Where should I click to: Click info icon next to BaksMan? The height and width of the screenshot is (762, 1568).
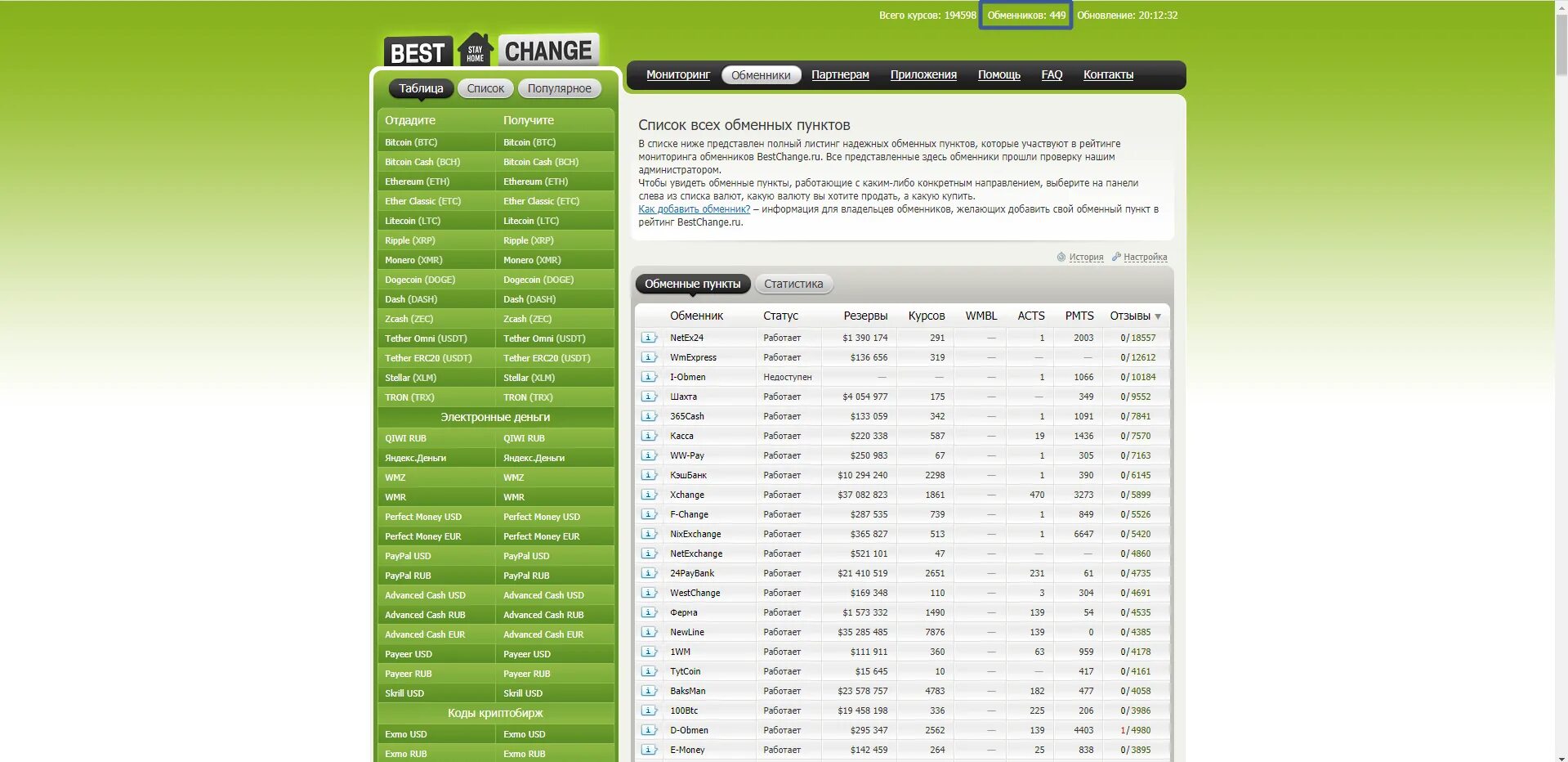tap(649, 691)
